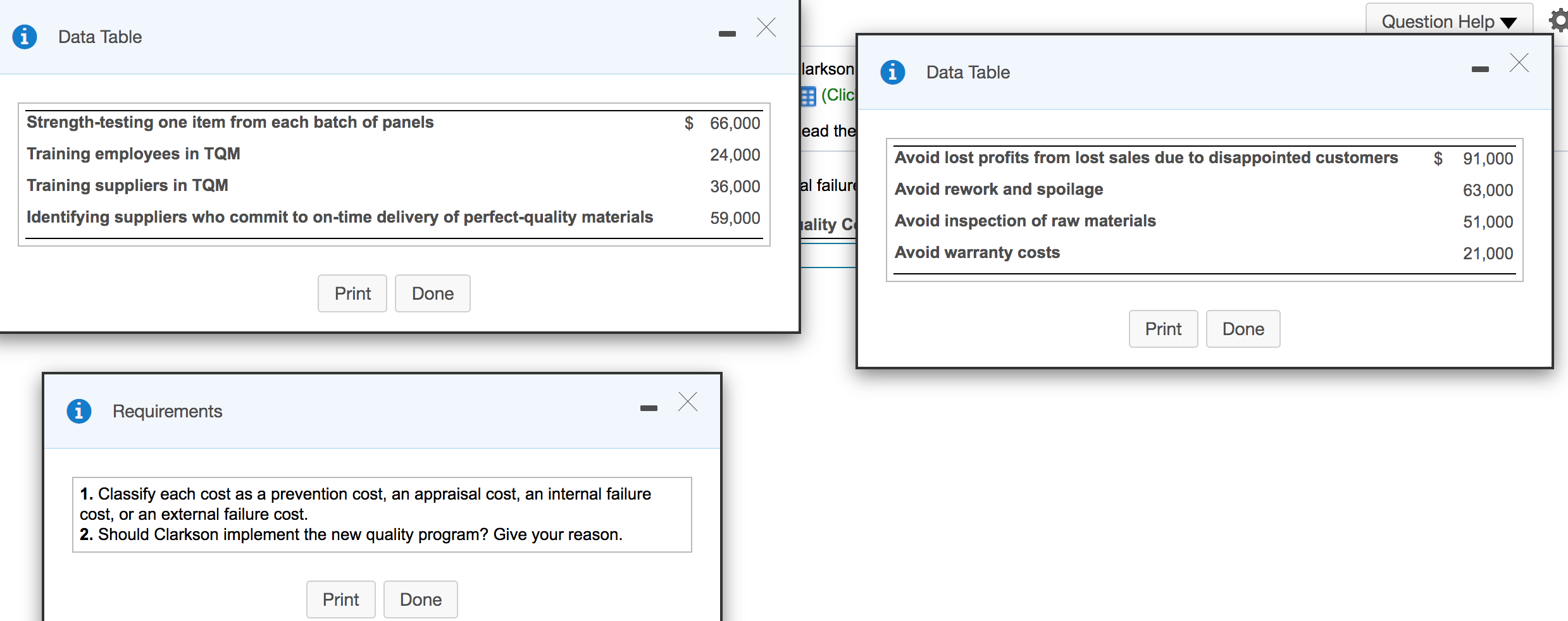Select 'Avoid lost profits from lost sales' row
The image size is (1568, 621).
tap(1204, 158)
